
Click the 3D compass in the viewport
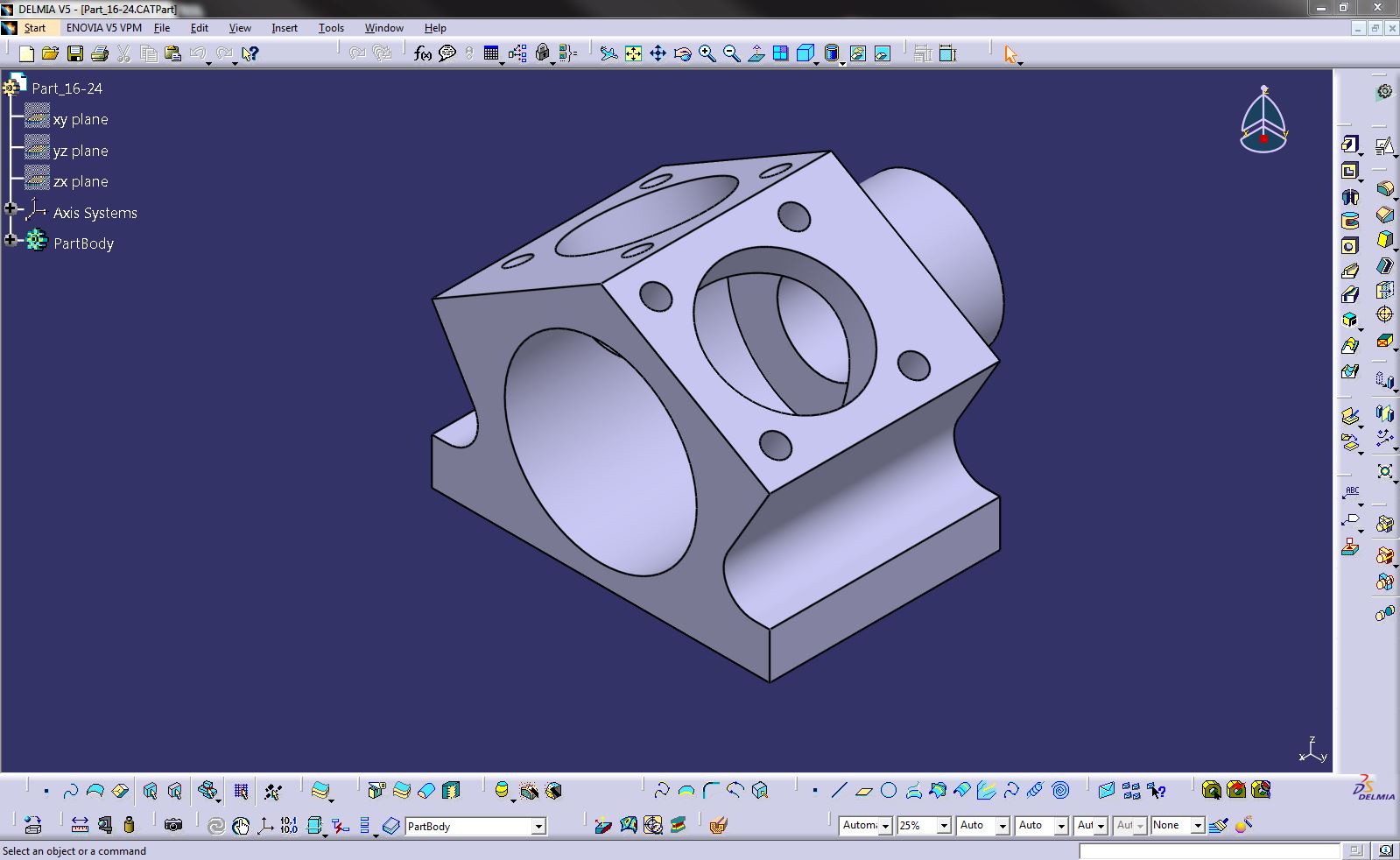coord(1263,120)
